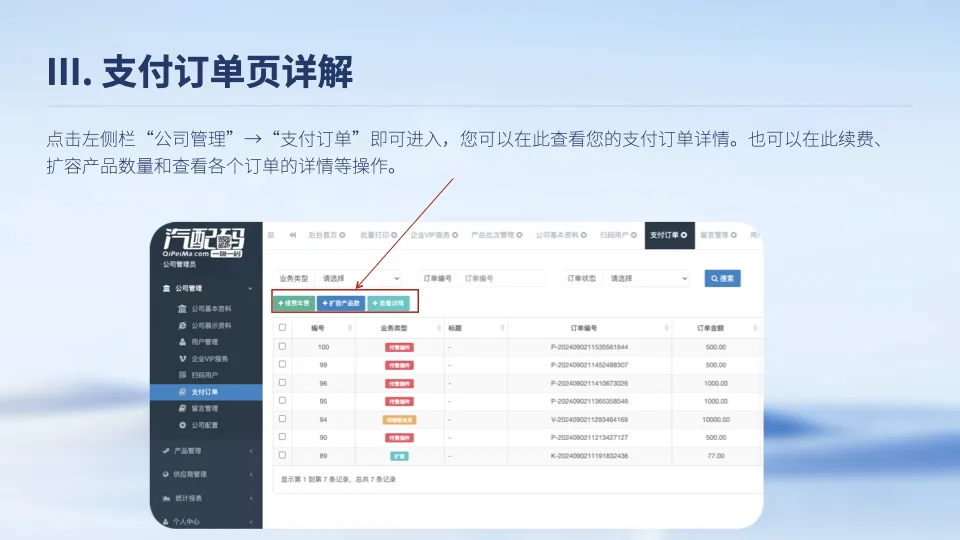Viewport: 960px width, 540px height.
Task: Click the 公司配置 gear icon in sidebar
Action: [x=182, y=425]
